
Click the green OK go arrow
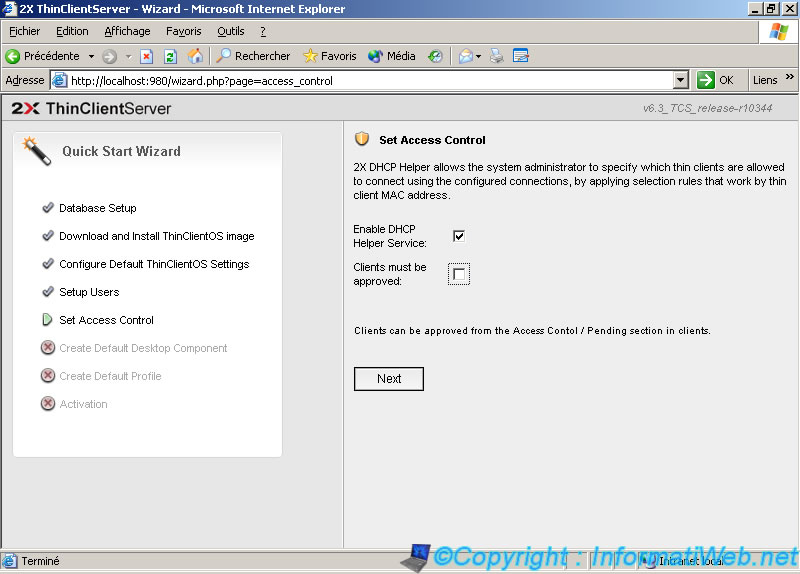(706, 80)
